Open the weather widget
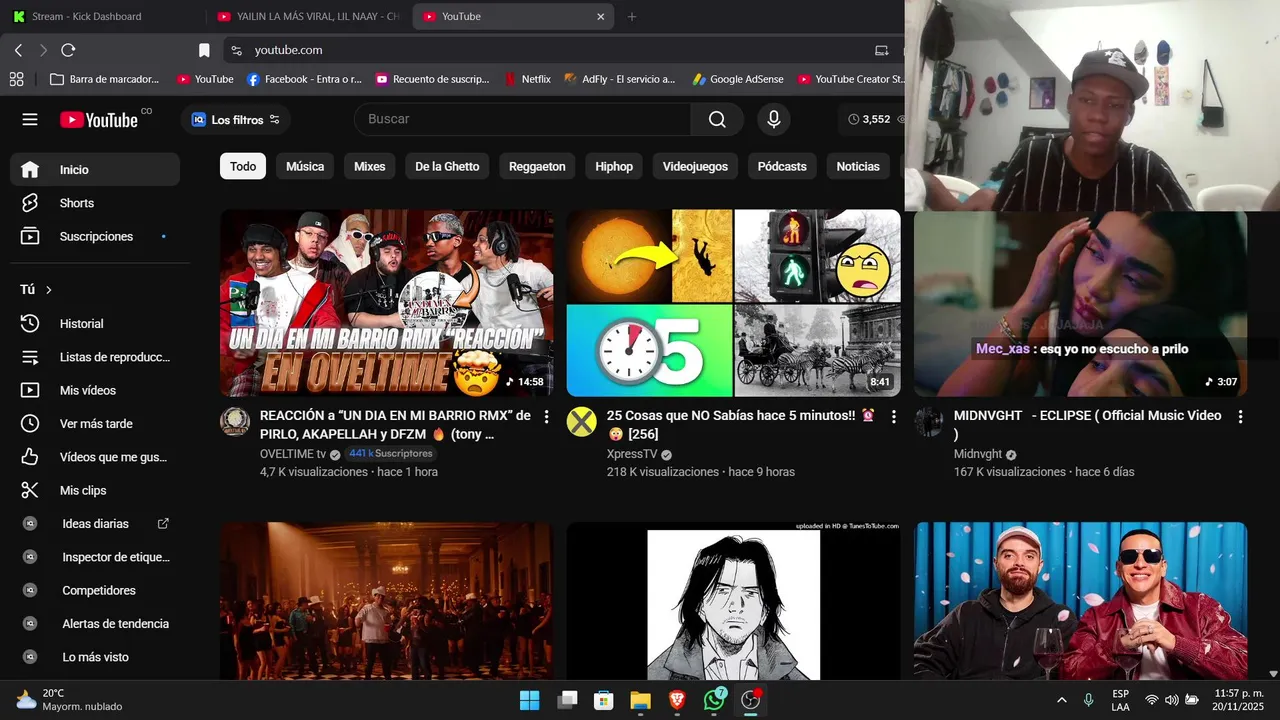The image size is (1280, 720). (68, 700)
